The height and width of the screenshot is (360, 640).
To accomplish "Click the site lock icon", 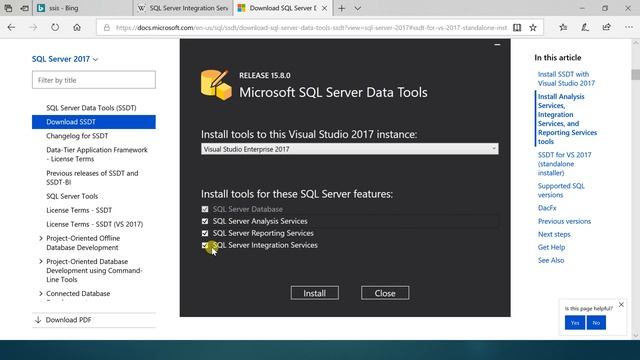I will [x=107, y=28].
